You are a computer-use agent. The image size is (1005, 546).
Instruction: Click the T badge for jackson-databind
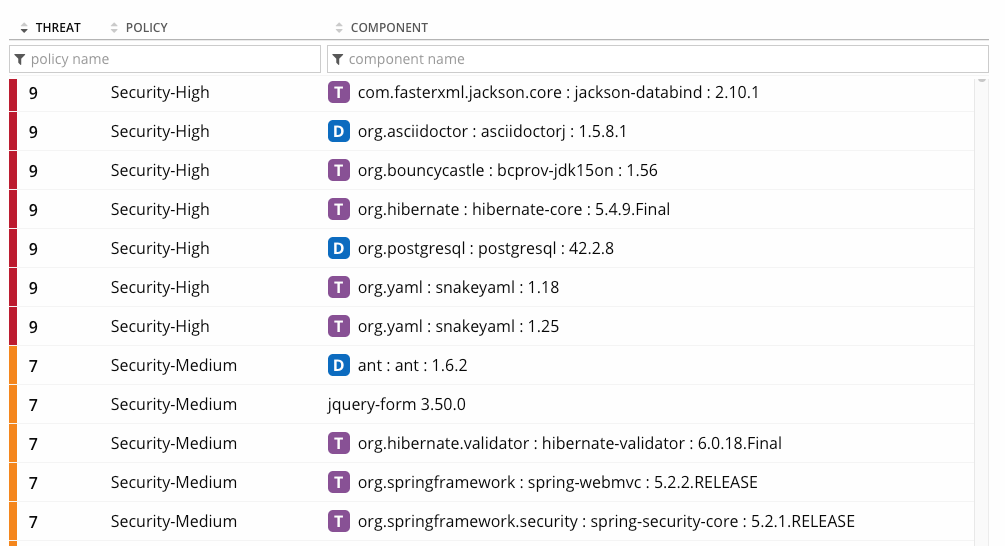click(x=338, y=92)
